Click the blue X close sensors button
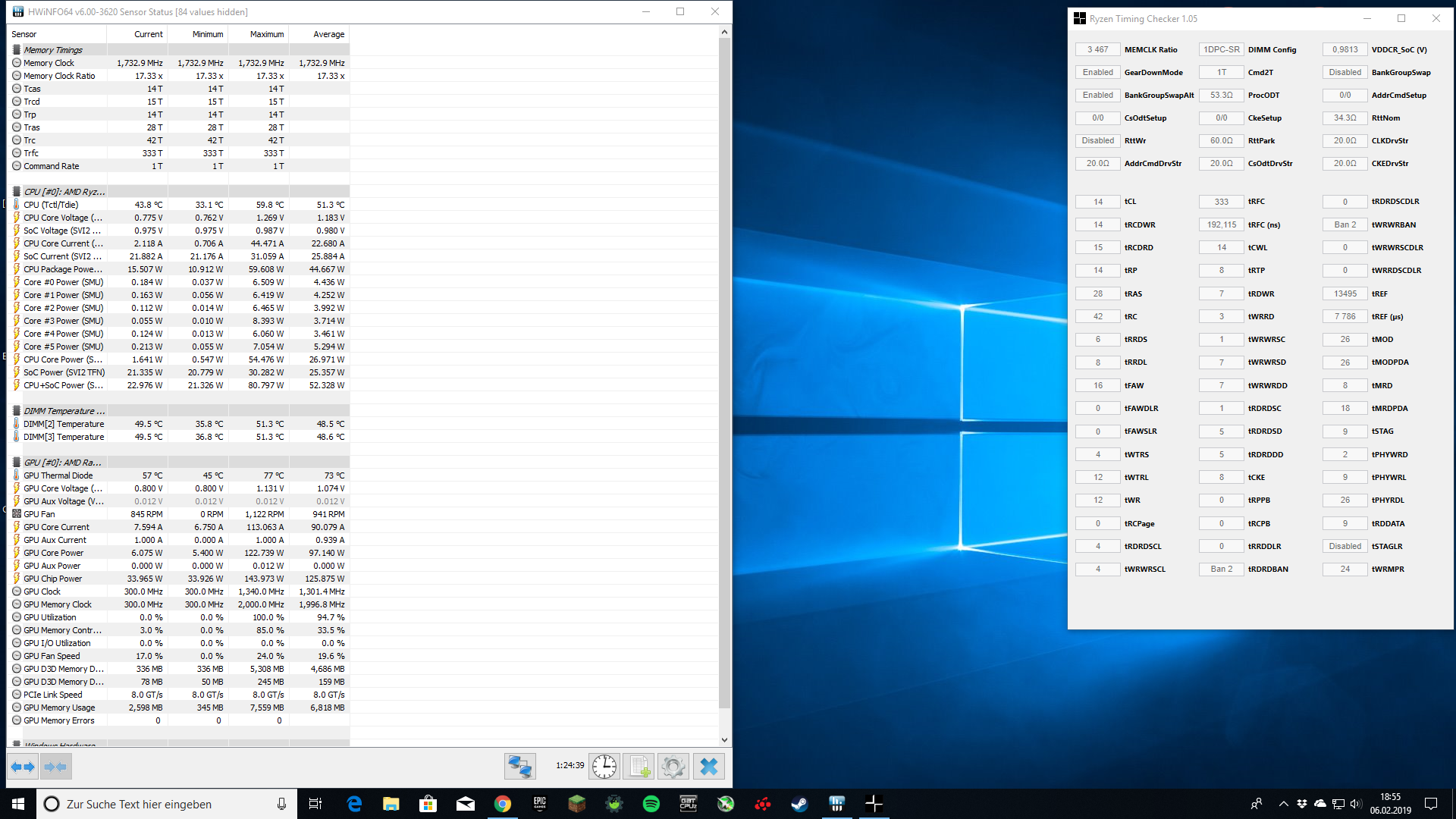The height and width of the screenshot is (819, 1456). 708,767
